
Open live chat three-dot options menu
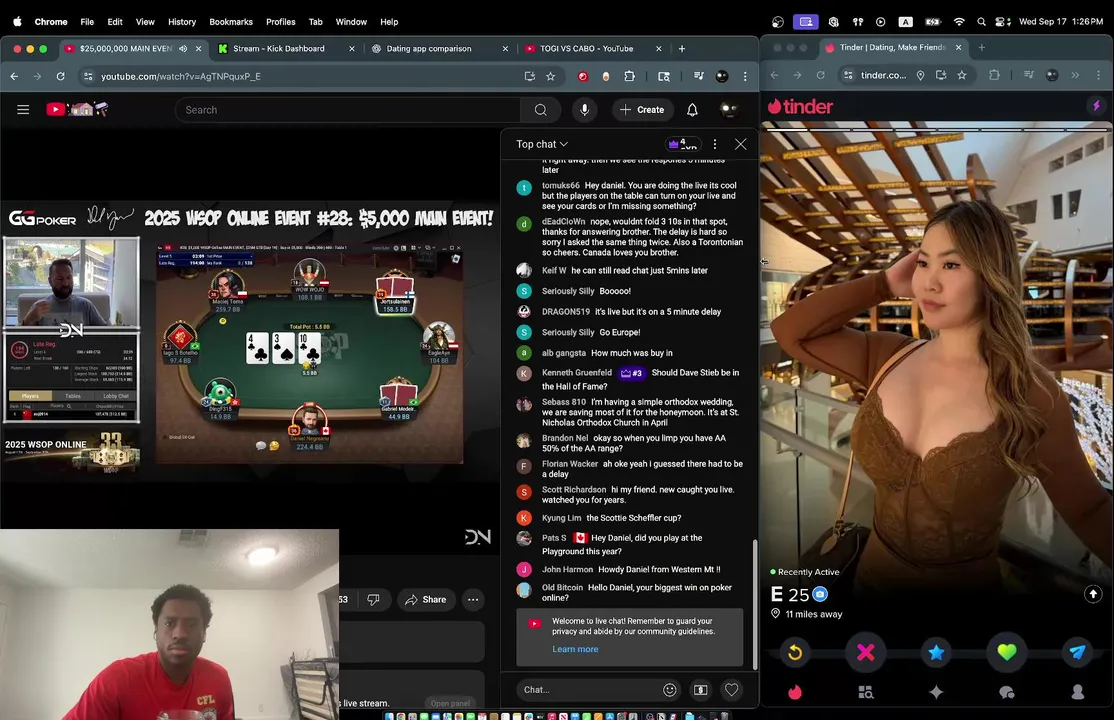coord(715,144)
